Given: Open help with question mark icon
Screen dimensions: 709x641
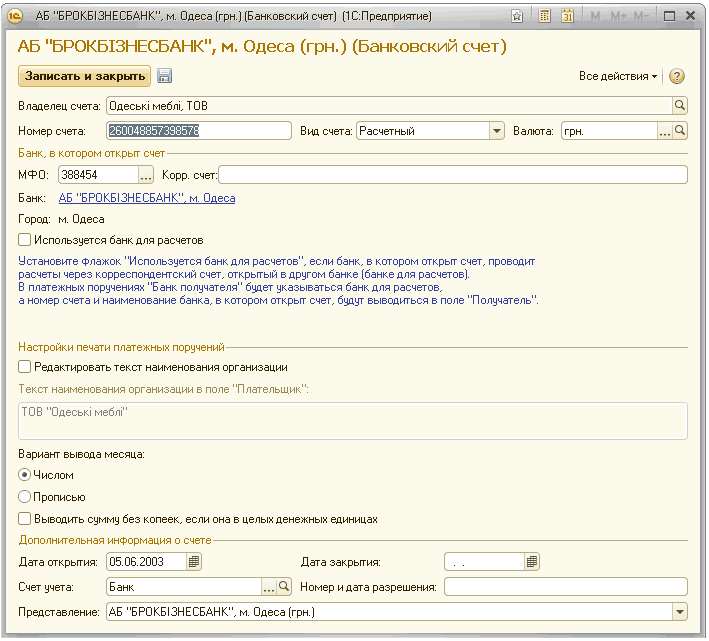Looking at the screenshot, I should tap(676, 77).
